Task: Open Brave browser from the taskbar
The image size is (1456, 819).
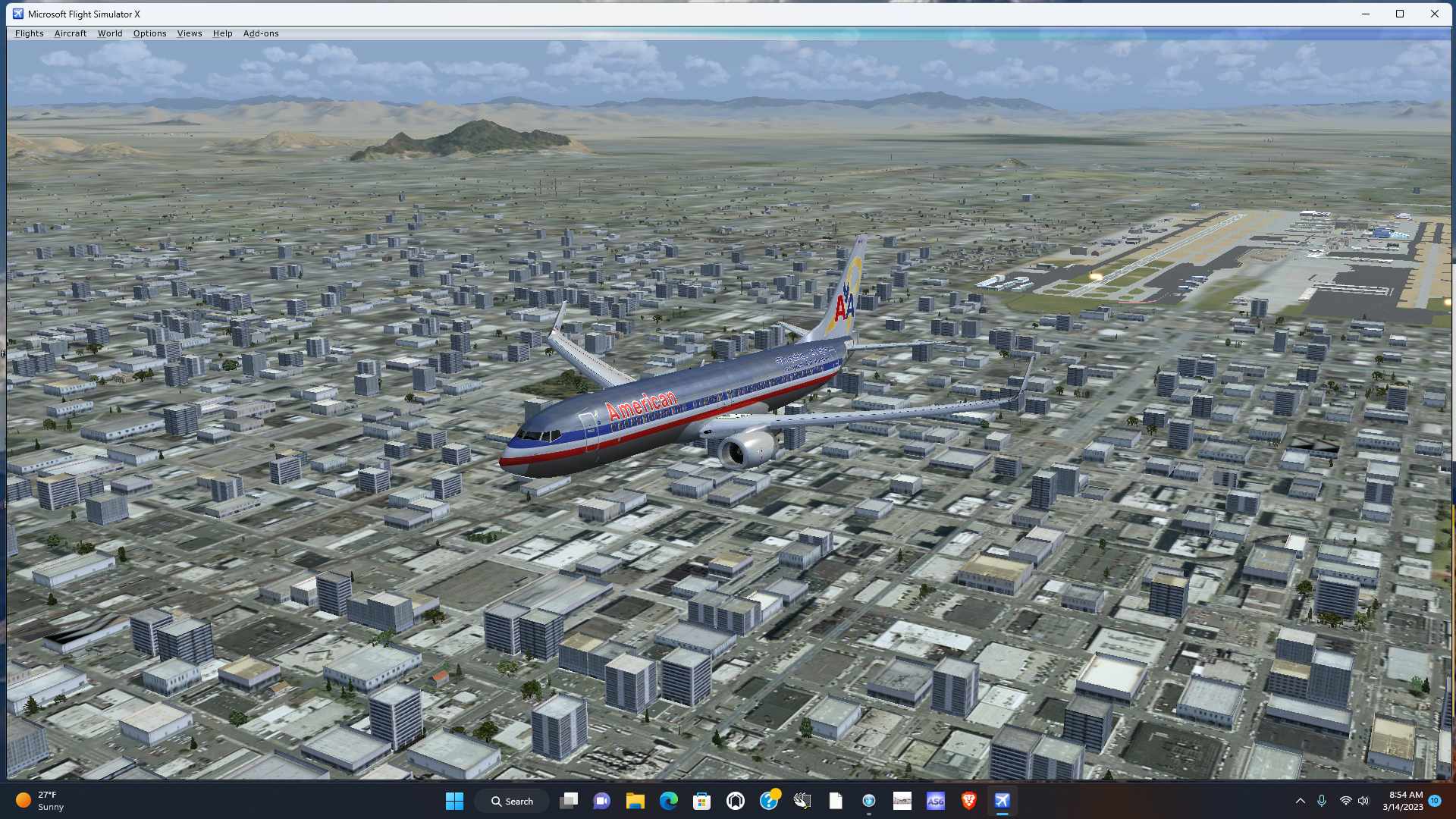Action: pyautogui.click(x=969, y=801)
